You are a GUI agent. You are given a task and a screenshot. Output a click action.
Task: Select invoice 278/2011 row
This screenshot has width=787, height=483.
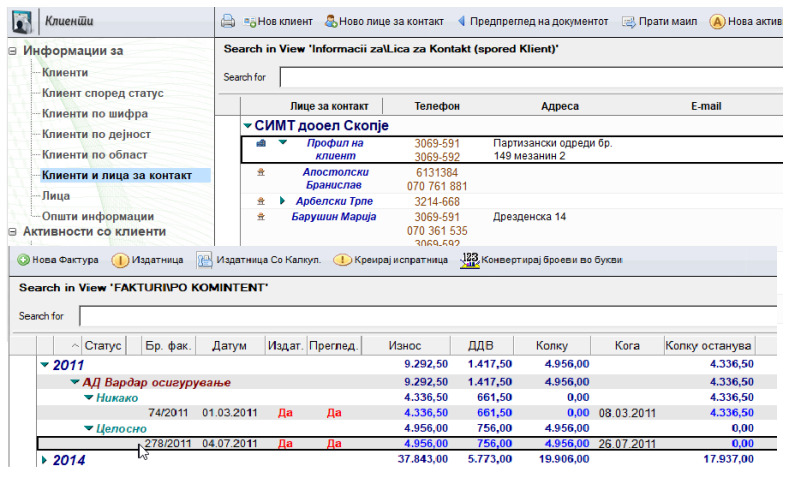click(x=407, y=443)
